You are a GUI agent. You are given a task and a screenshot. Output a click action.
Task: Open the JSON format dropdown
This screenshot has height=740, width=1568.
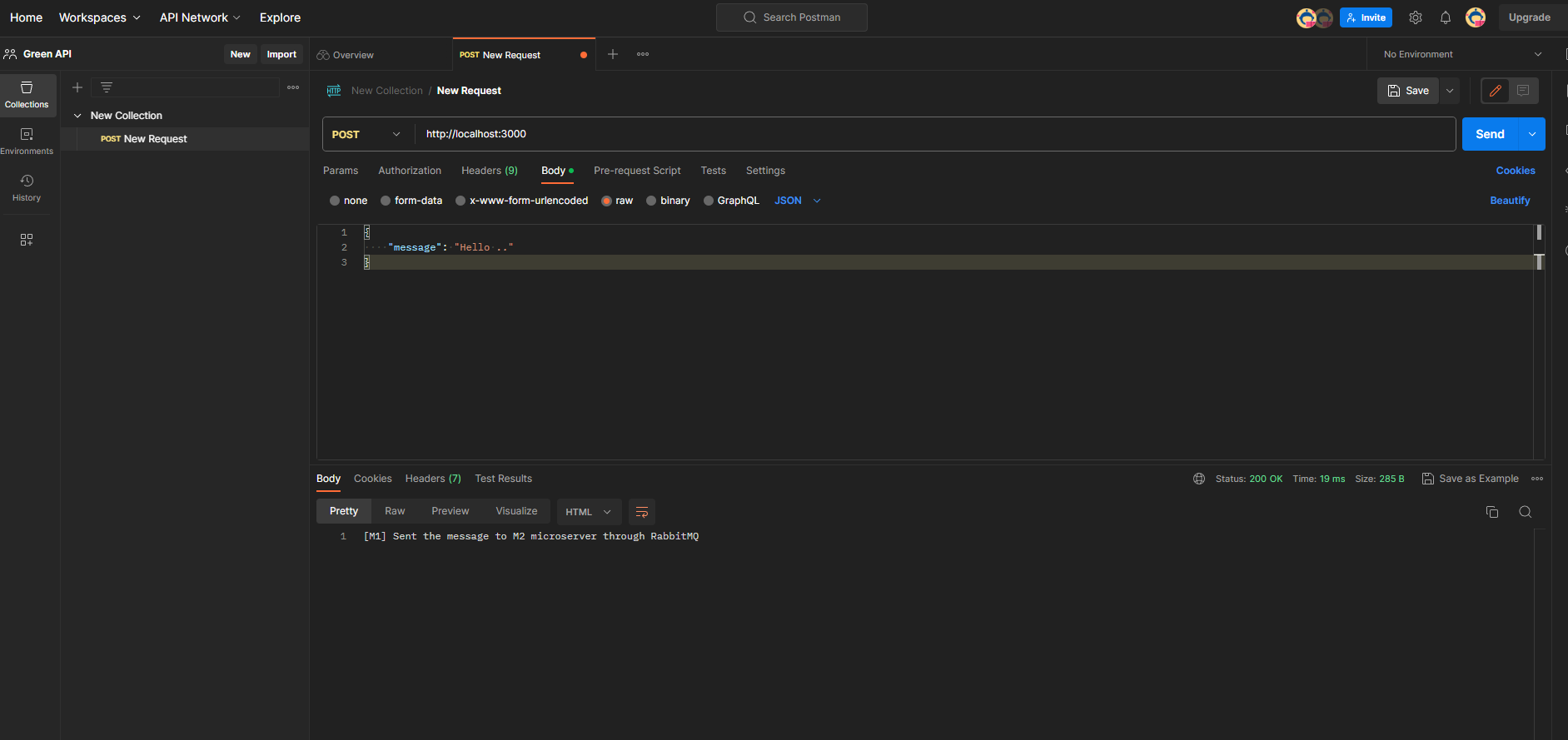(798, 201)
